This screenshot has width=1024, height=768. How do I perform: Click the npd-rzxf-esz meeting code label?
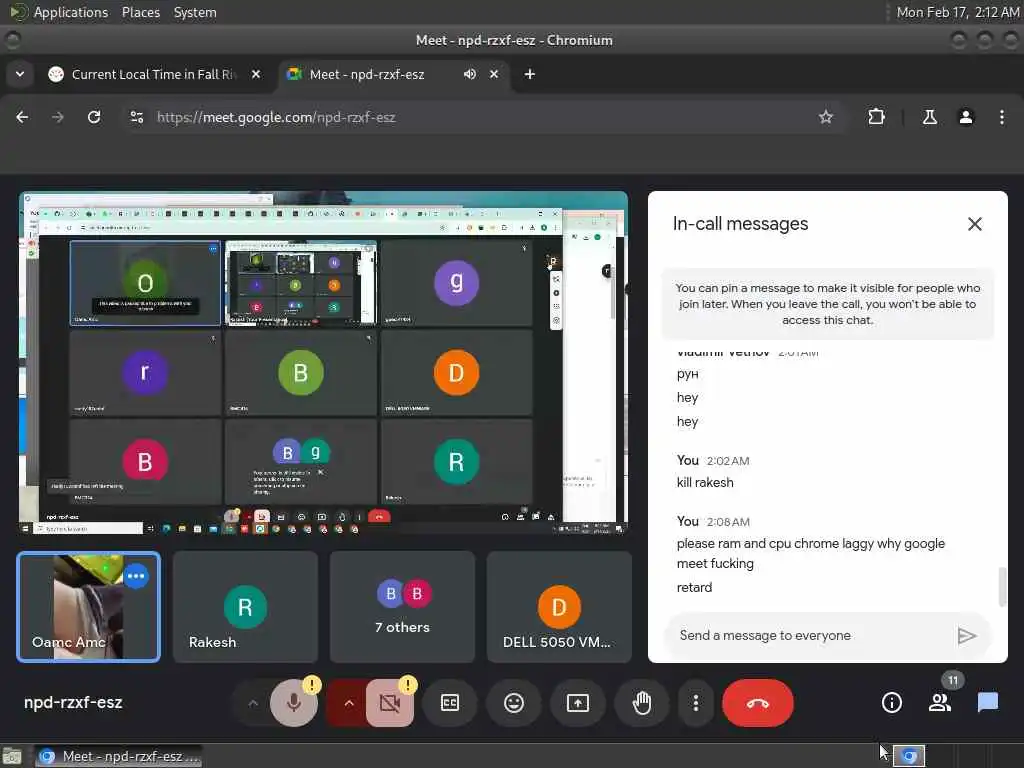pos(73,703)
